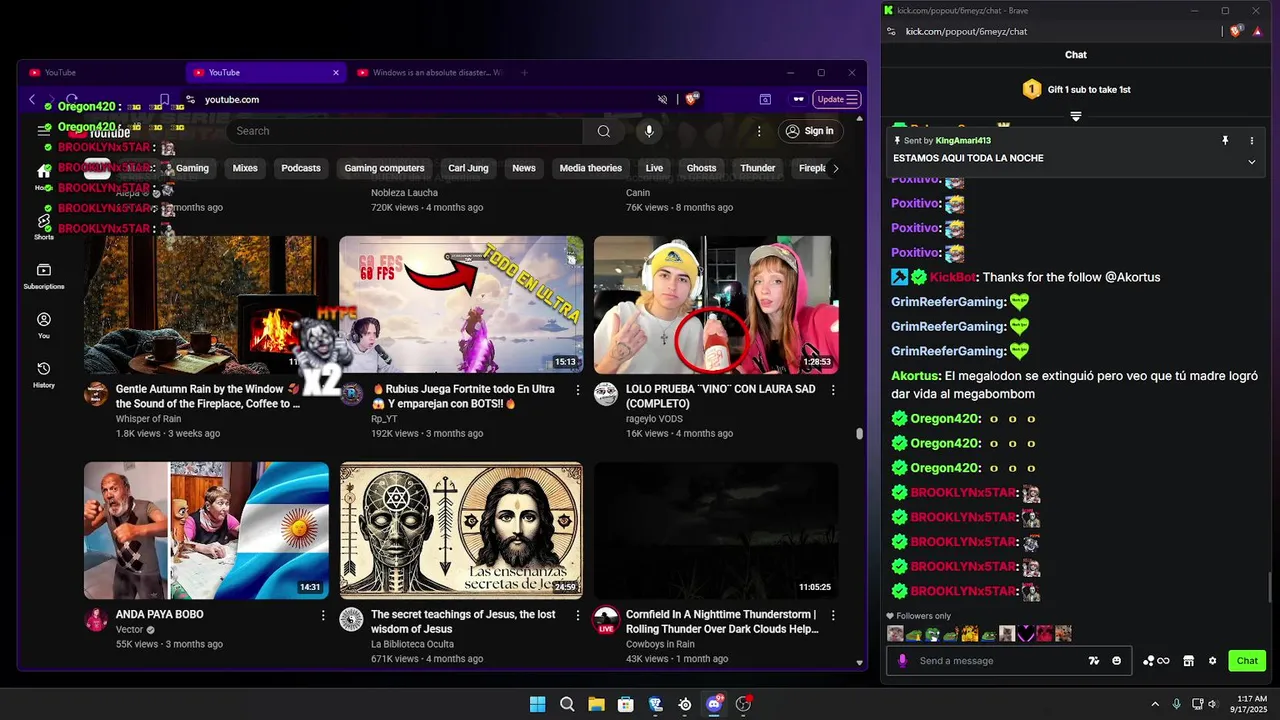Open options for the Rubius Fortnite video
1280x720 pixels.
pos(577,390)
